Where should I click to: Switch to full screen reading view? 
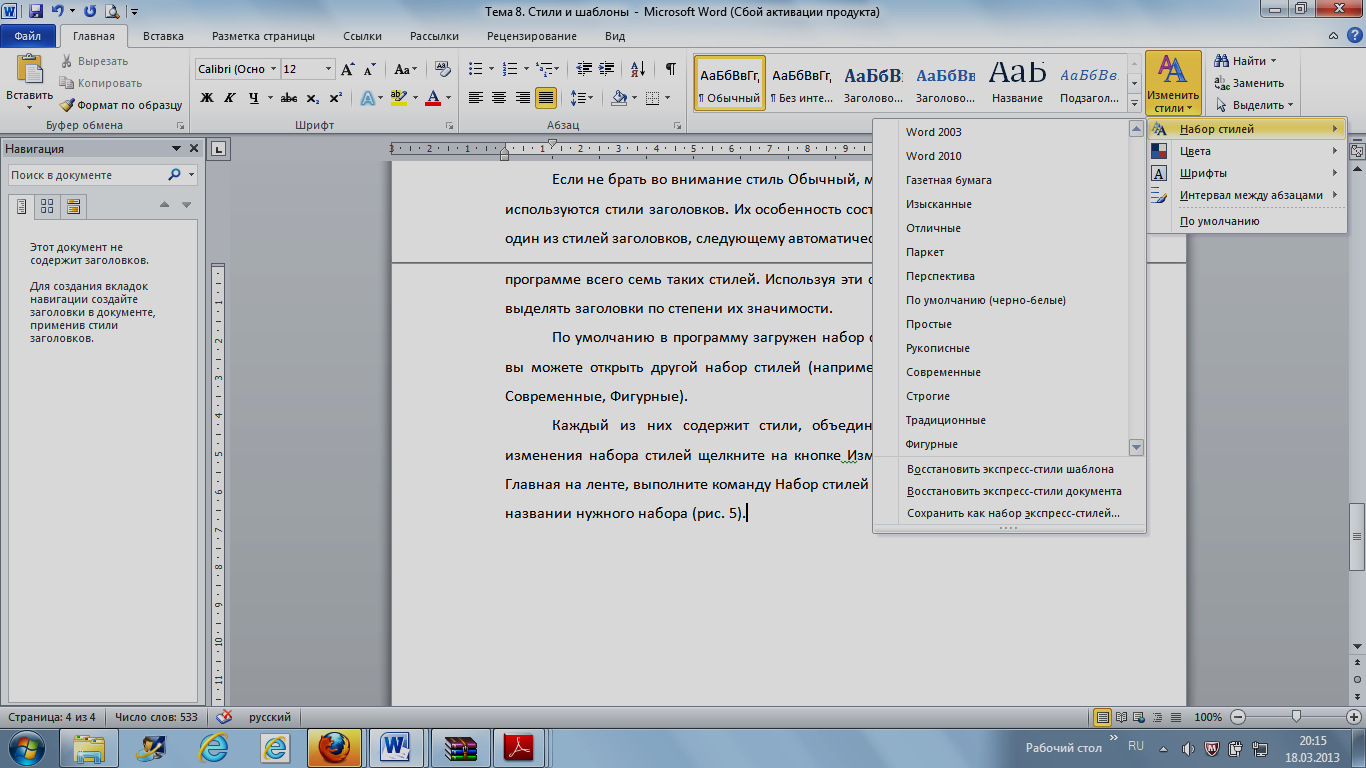coord(1121,717)
